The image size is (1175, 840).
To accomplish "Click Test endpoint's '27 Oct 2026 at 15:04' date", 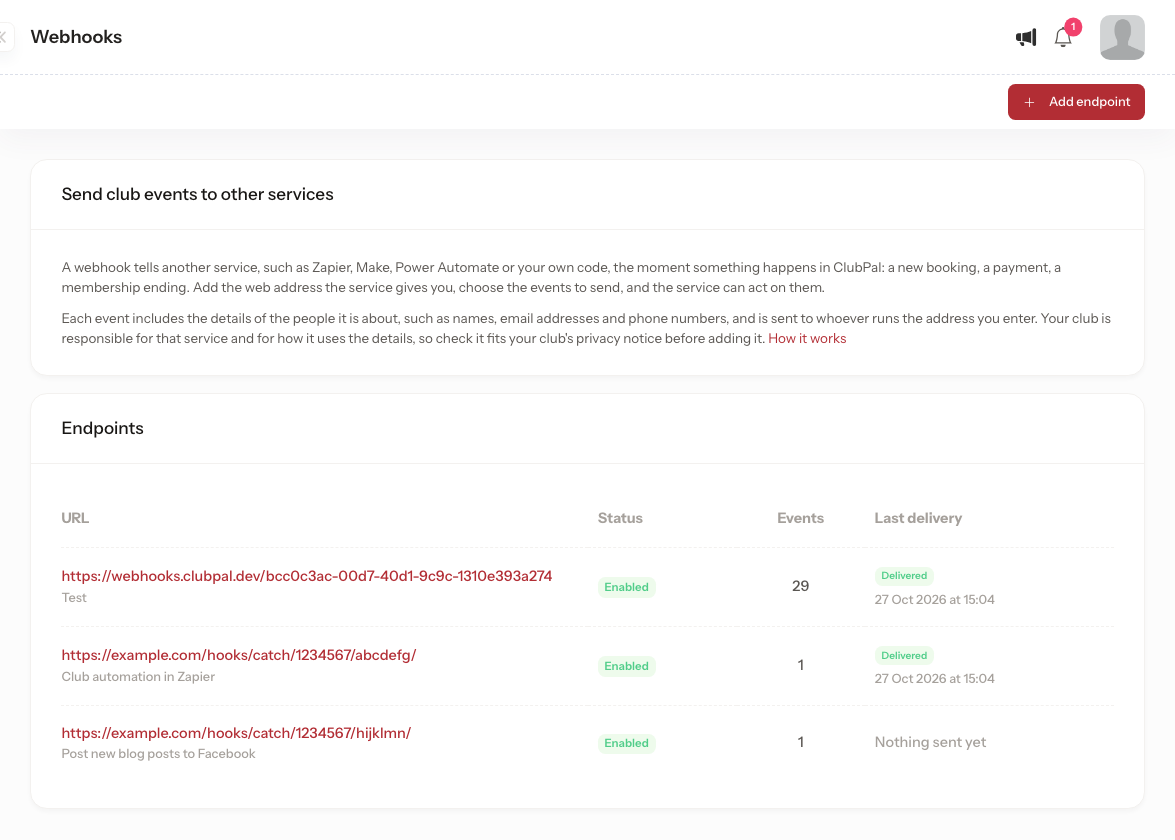I will 934,599.
